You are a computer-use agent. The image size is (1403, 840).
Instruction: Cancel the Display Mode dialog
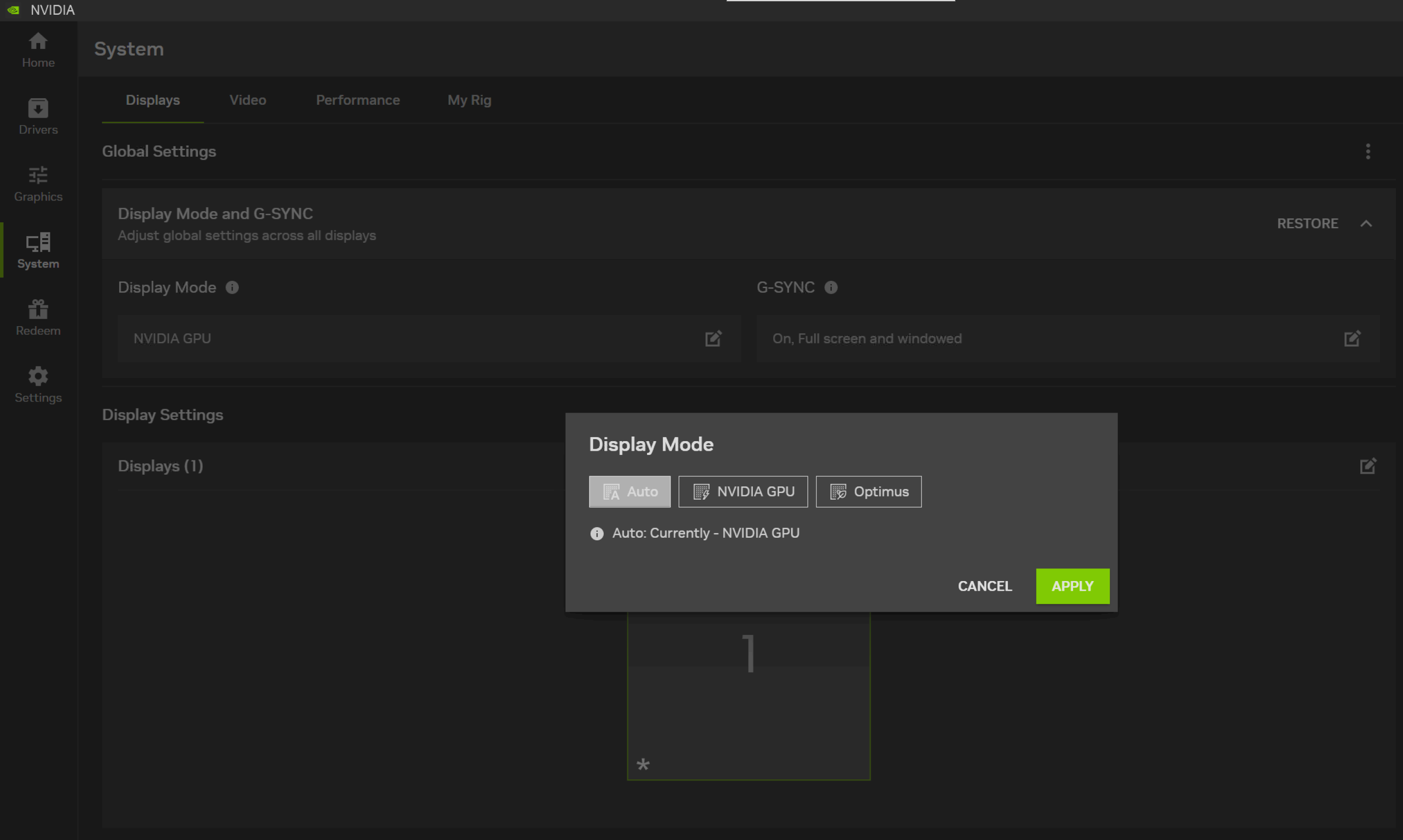tap(984, 586)
